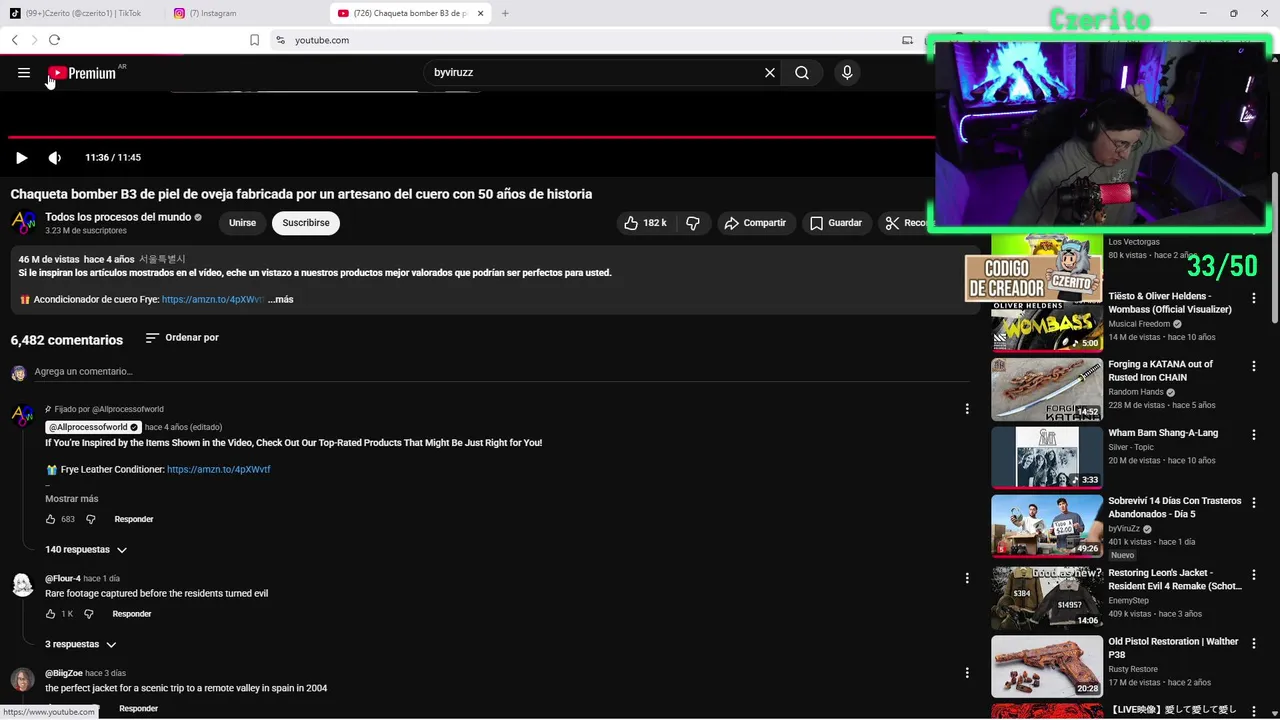Screen dimensions: 1280x720
Task: Open @Allprocessofworld commenter handle
Action: tap(94, 427)
